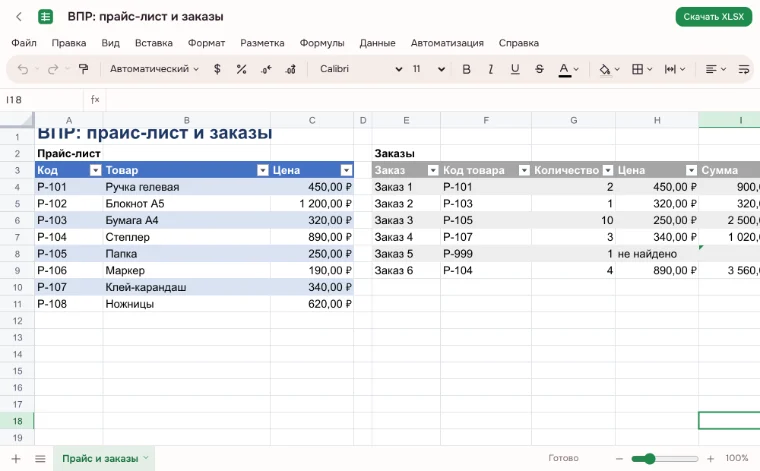Apply currency format with dollar icon
The height and width of the screenshot is (471, 760).
(x=217, y=69)
